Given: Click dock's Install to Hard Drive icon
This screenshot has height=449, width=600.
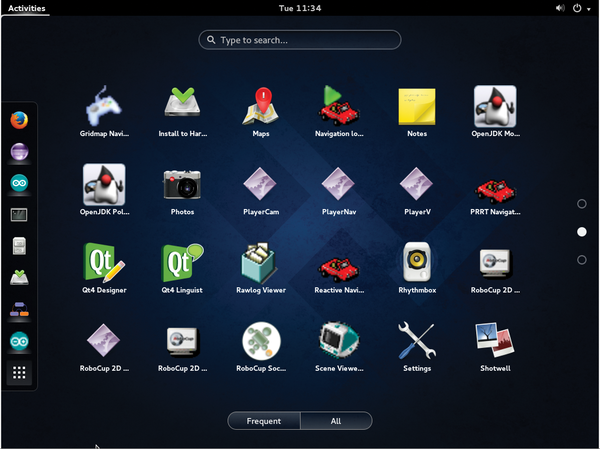Looking at the screenshot, I should click(19, 278).
